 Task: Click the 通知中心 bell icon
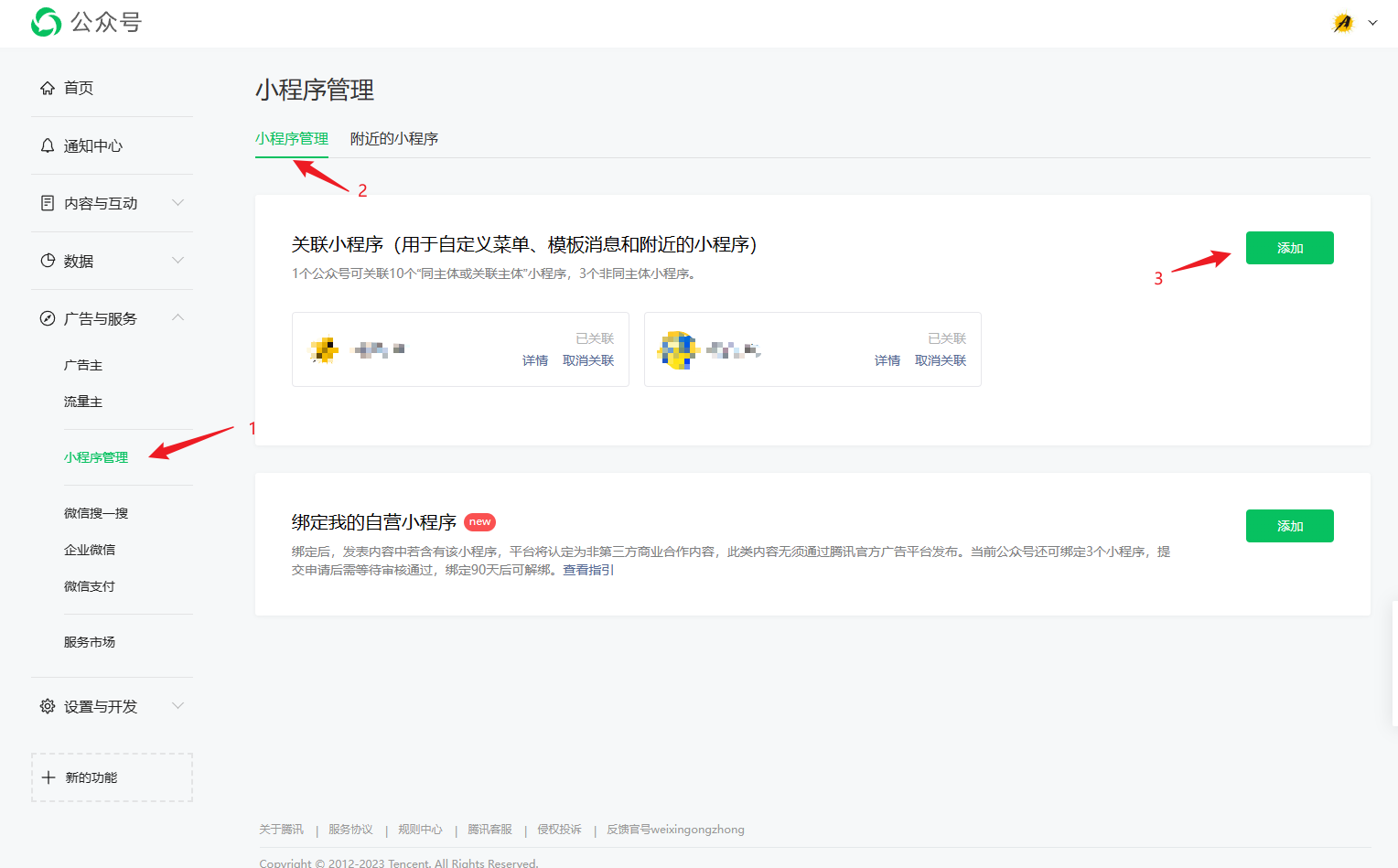[x=48, y=145]
